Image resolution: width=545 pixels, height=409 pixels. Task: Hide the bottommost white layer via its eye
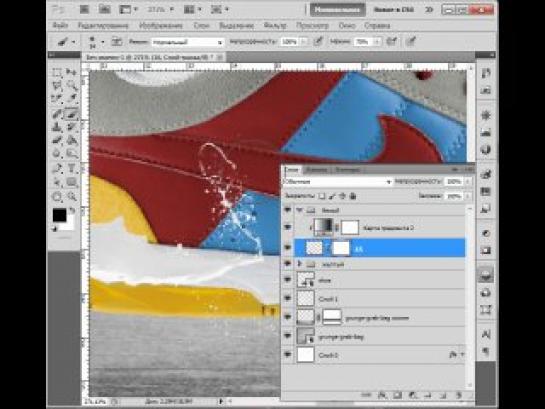(x=287, y=354)
